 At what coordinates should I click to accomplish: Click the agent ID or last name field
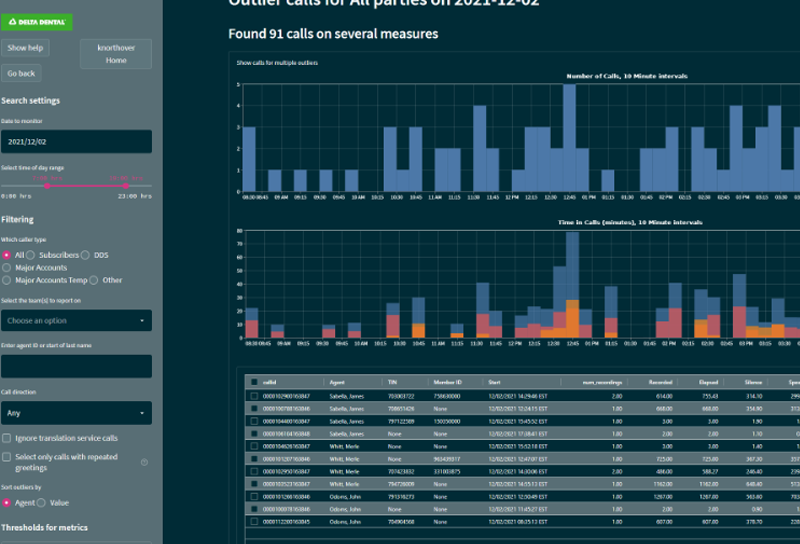click(x=76, y=366)
